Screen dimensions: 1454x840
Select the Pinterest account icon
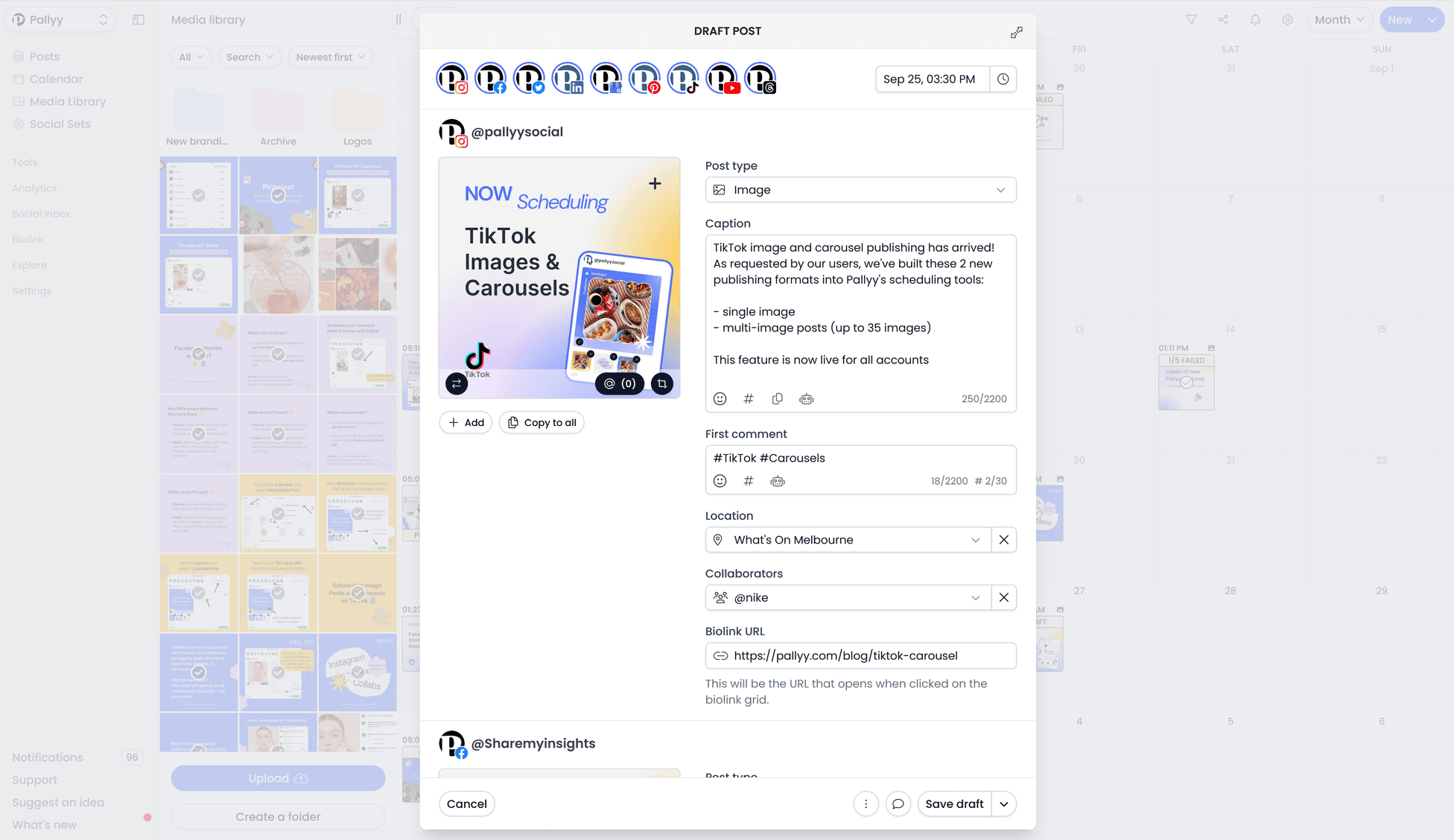pyautogui.click(x=645, y=79)
